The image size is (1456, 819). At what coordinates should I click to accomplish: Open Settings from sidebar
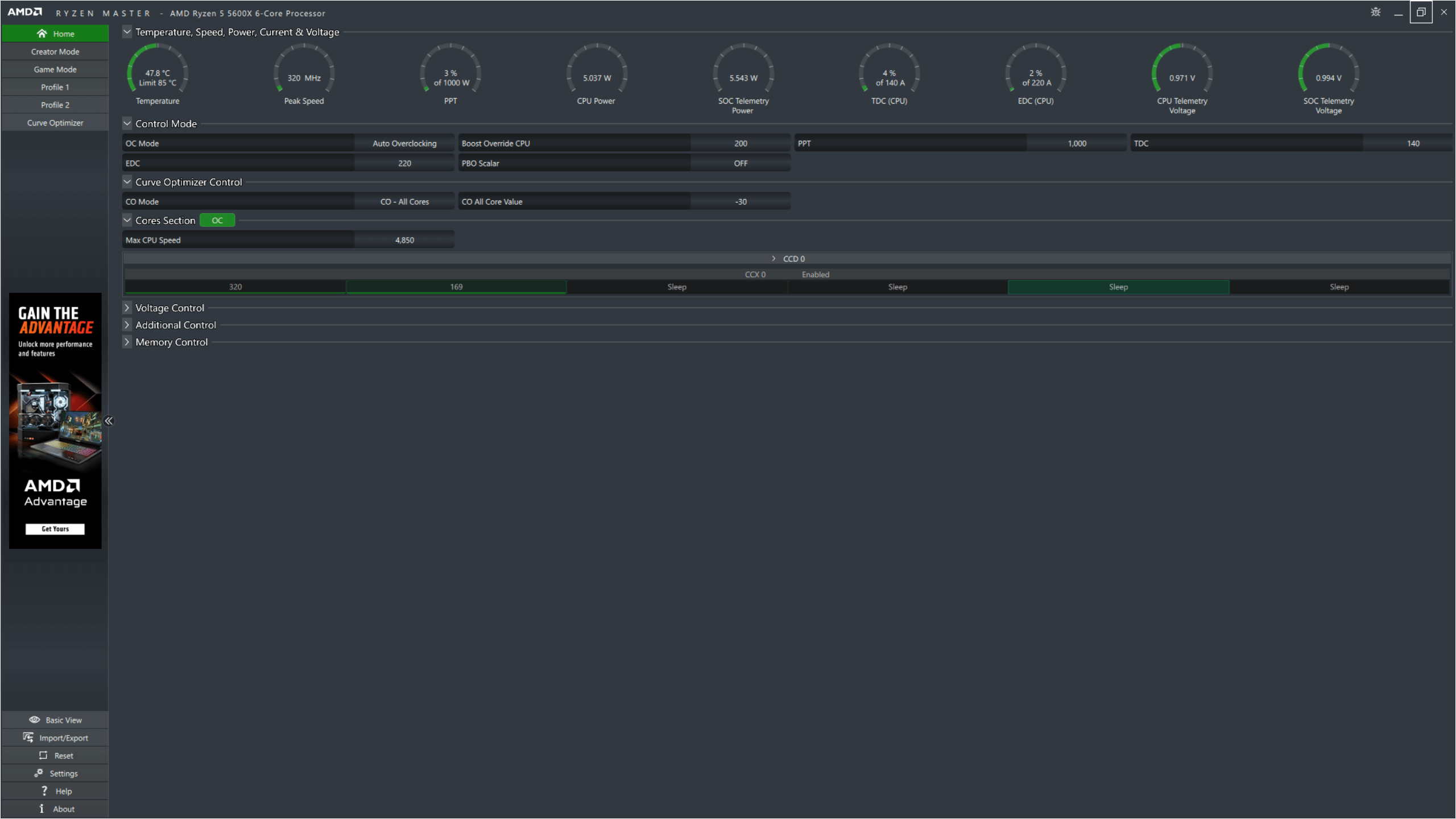click(55, 773)
